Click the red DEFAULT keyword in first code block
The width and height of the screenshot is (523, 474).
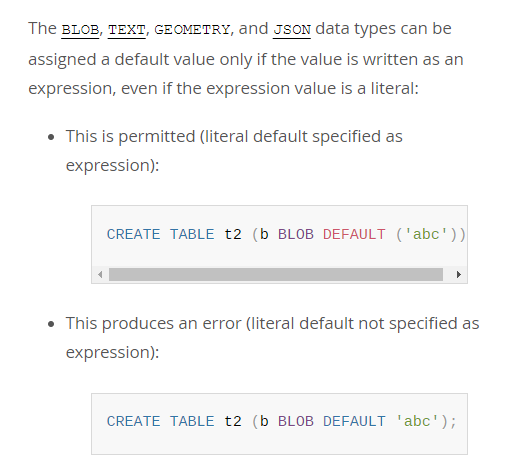pyautogui.click(x=354, y=234)
